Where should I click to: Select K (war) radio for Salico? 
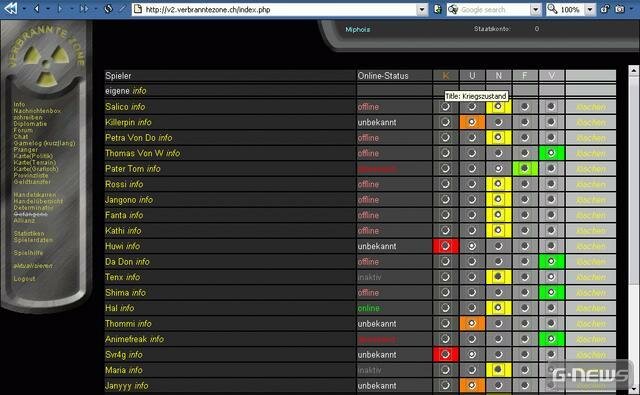click(445, 107)
